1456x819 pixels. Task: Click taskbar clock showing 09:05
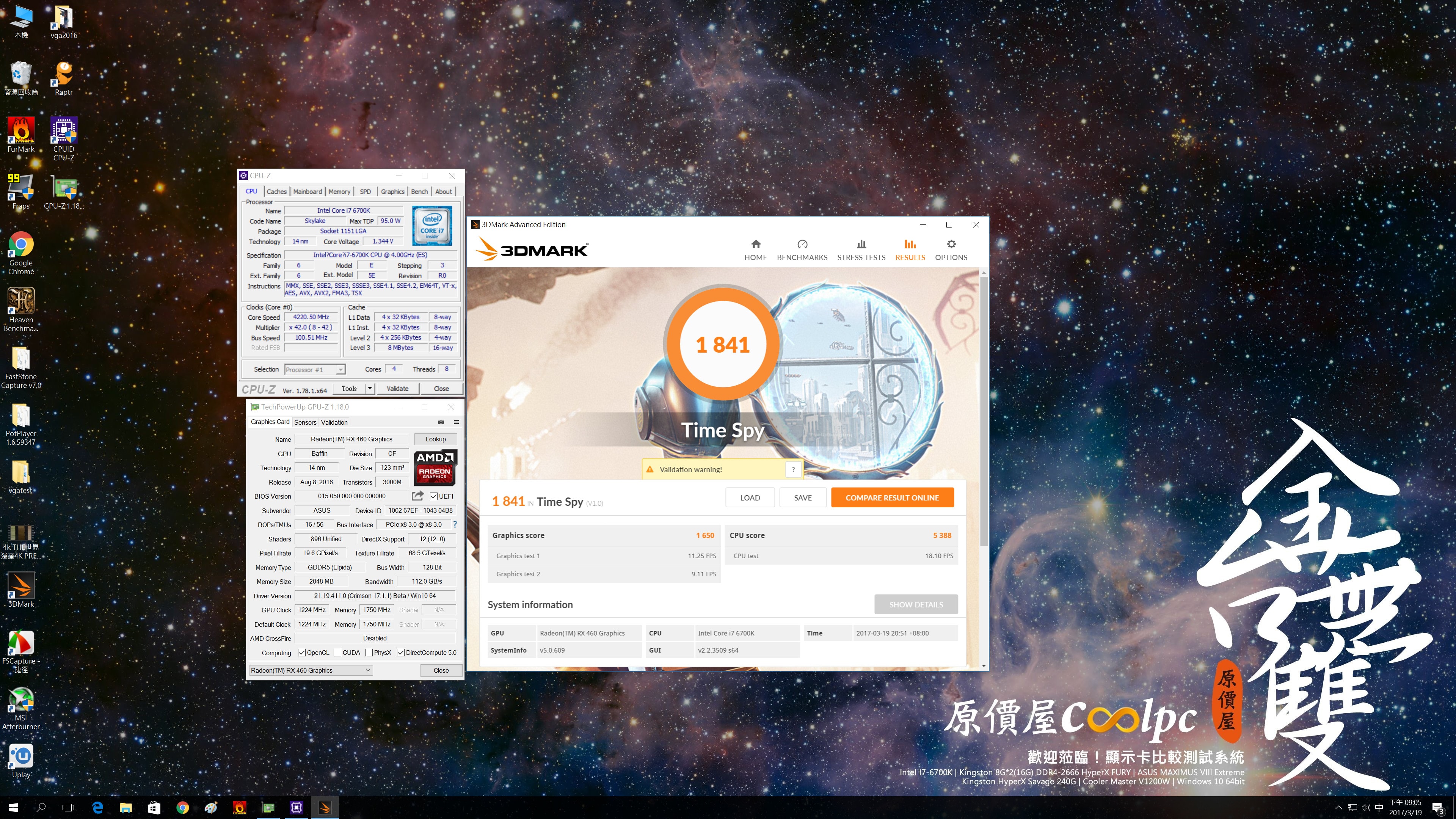(1405, 808)
